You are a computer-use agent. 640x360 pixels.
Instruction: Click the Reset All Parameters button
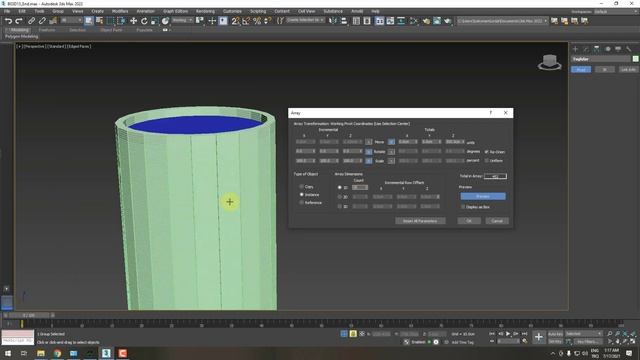point(420,221)
